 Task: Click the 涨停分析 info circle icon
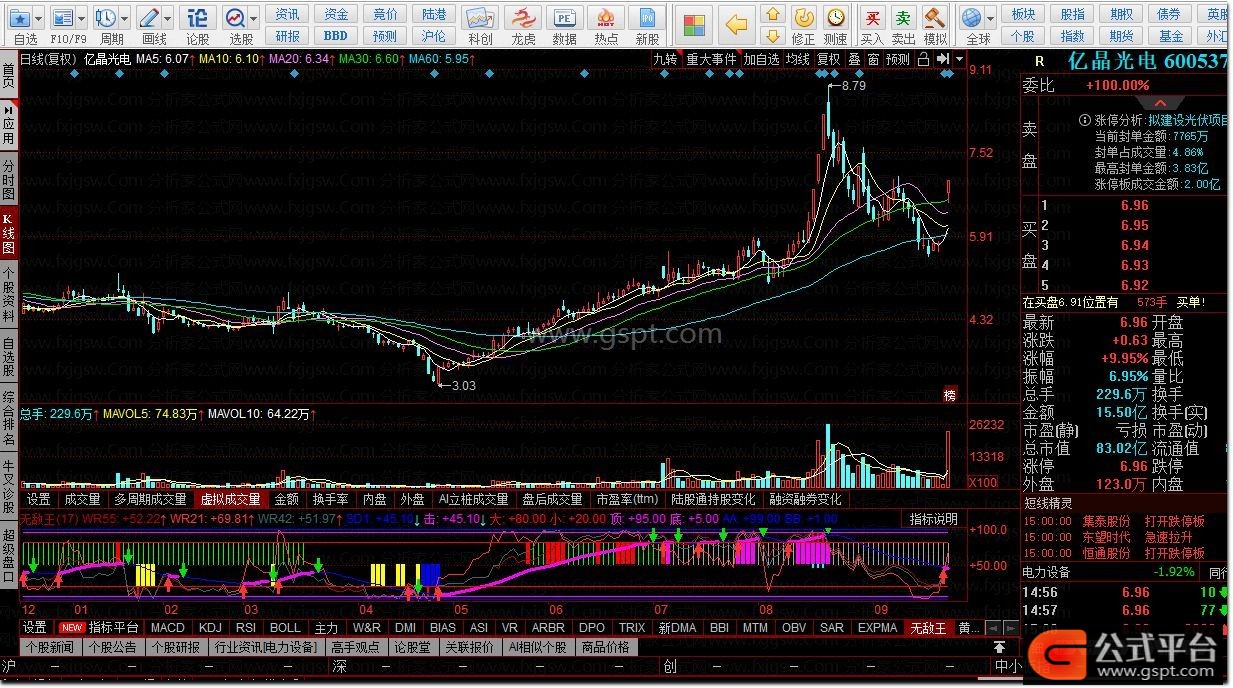pos(1084,119)
